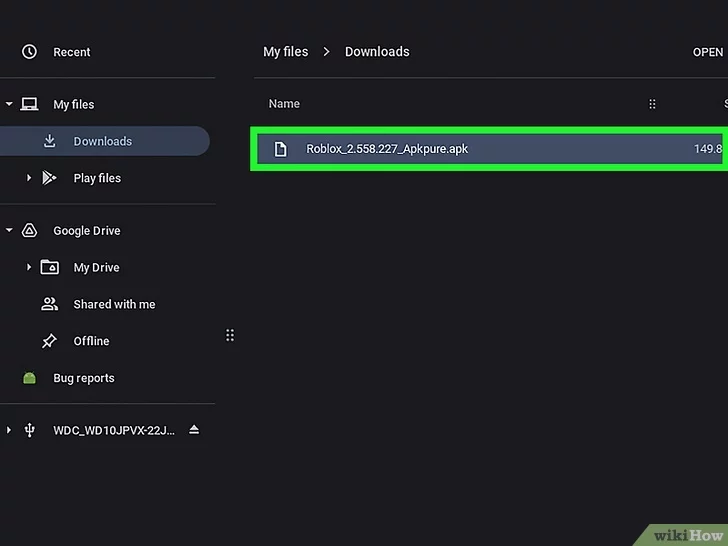Image resolution: width=728 pixels, height=546 pixels.
Task: Click the My Drive folder icon
Action: (x=50, y=267)
